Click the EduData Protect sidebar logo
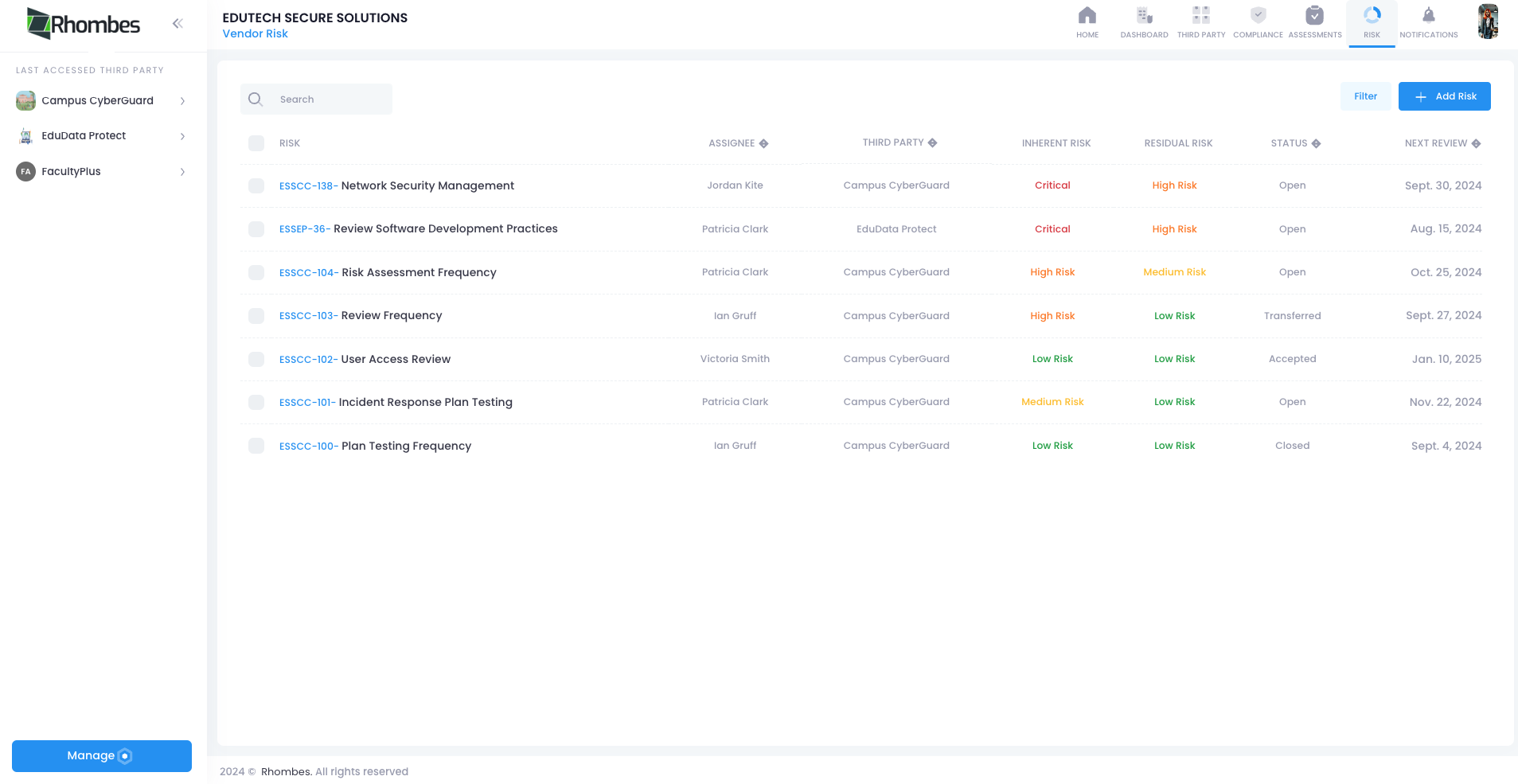This screenshot has width=1518, height=784. pos(25,136)
